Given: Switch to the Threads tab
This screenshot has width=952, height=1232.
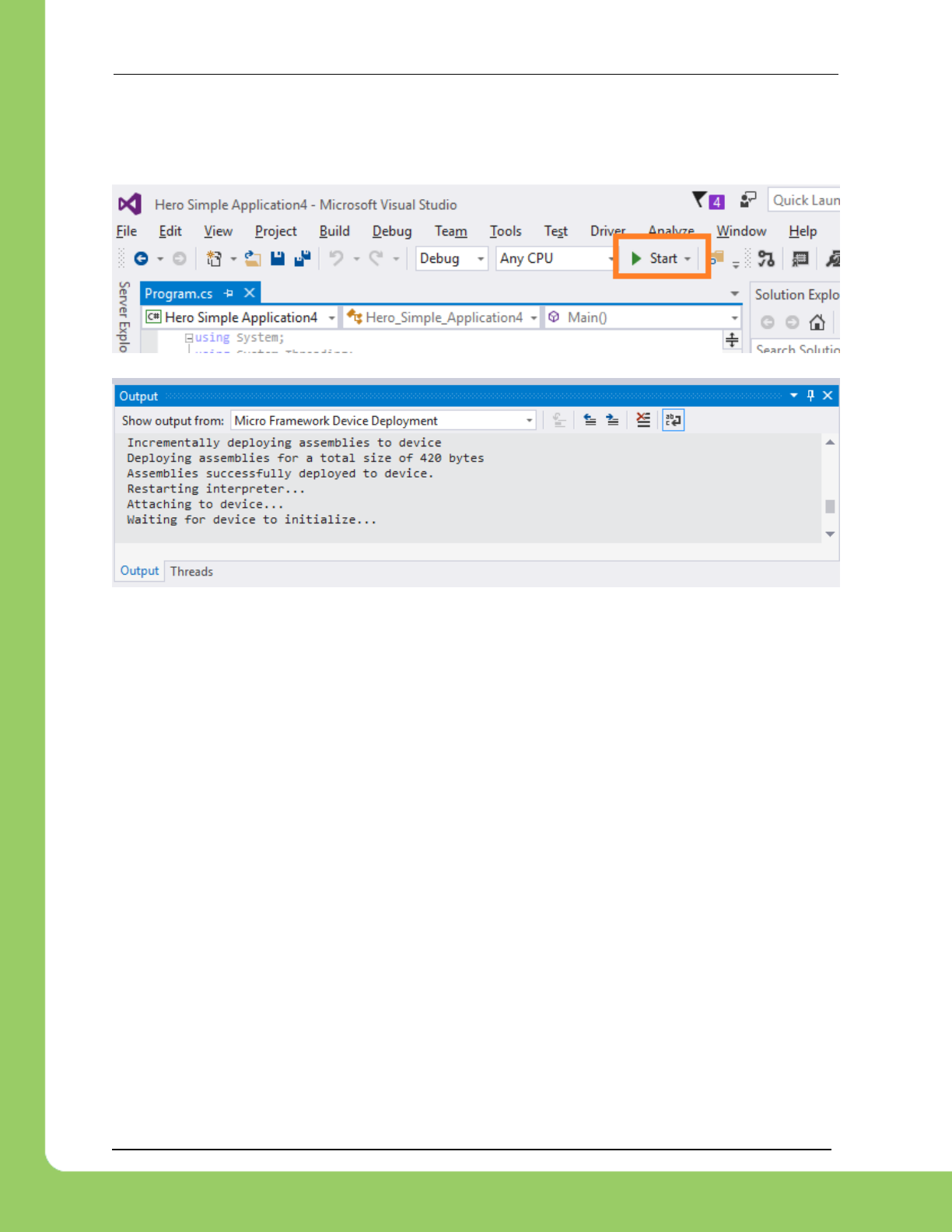Looking at the screenshot, I should click(x=191, y=571).
